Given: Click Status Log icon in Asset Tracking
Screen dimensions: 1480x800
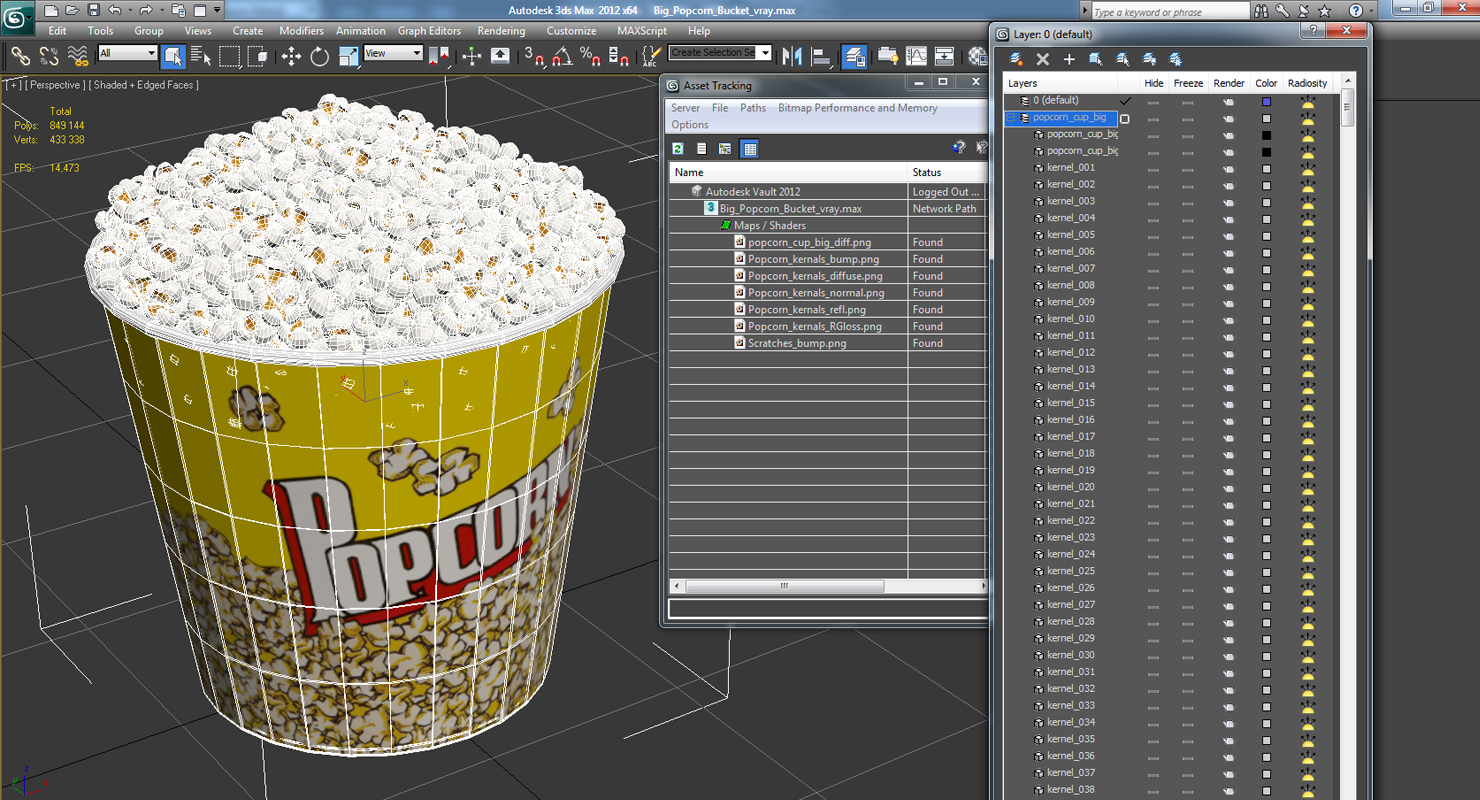Looking at the screenshot, I should 702,149.
